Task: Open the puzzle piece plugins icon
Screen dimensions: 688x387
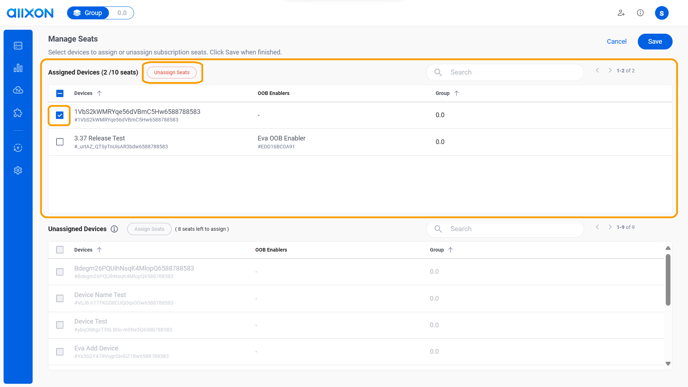Action: (18, 113)
